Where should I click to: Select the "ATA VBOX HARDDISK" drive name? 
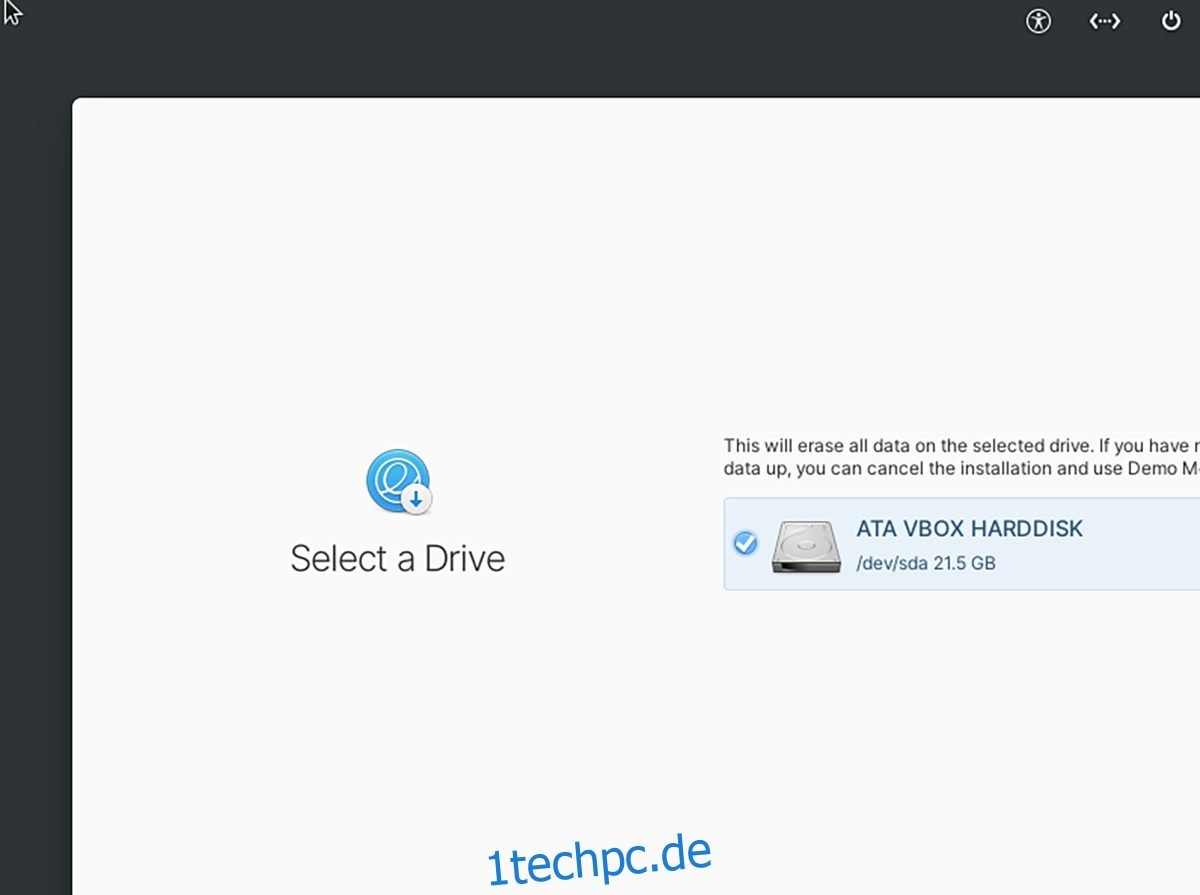[970, 528]
